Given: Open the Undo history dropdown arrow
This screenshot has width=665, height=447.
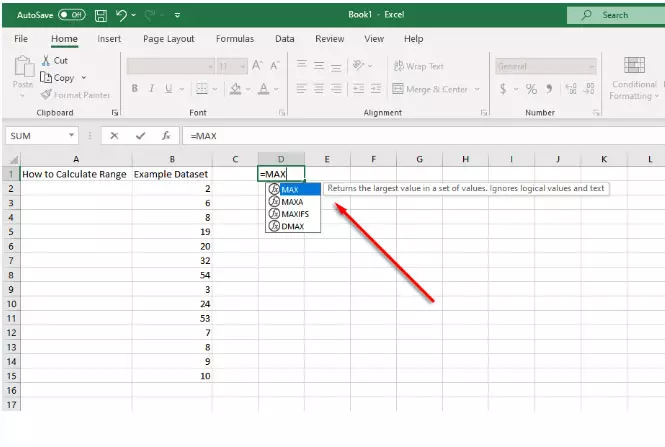Looking at the screenshot, I should coord(134,15).
